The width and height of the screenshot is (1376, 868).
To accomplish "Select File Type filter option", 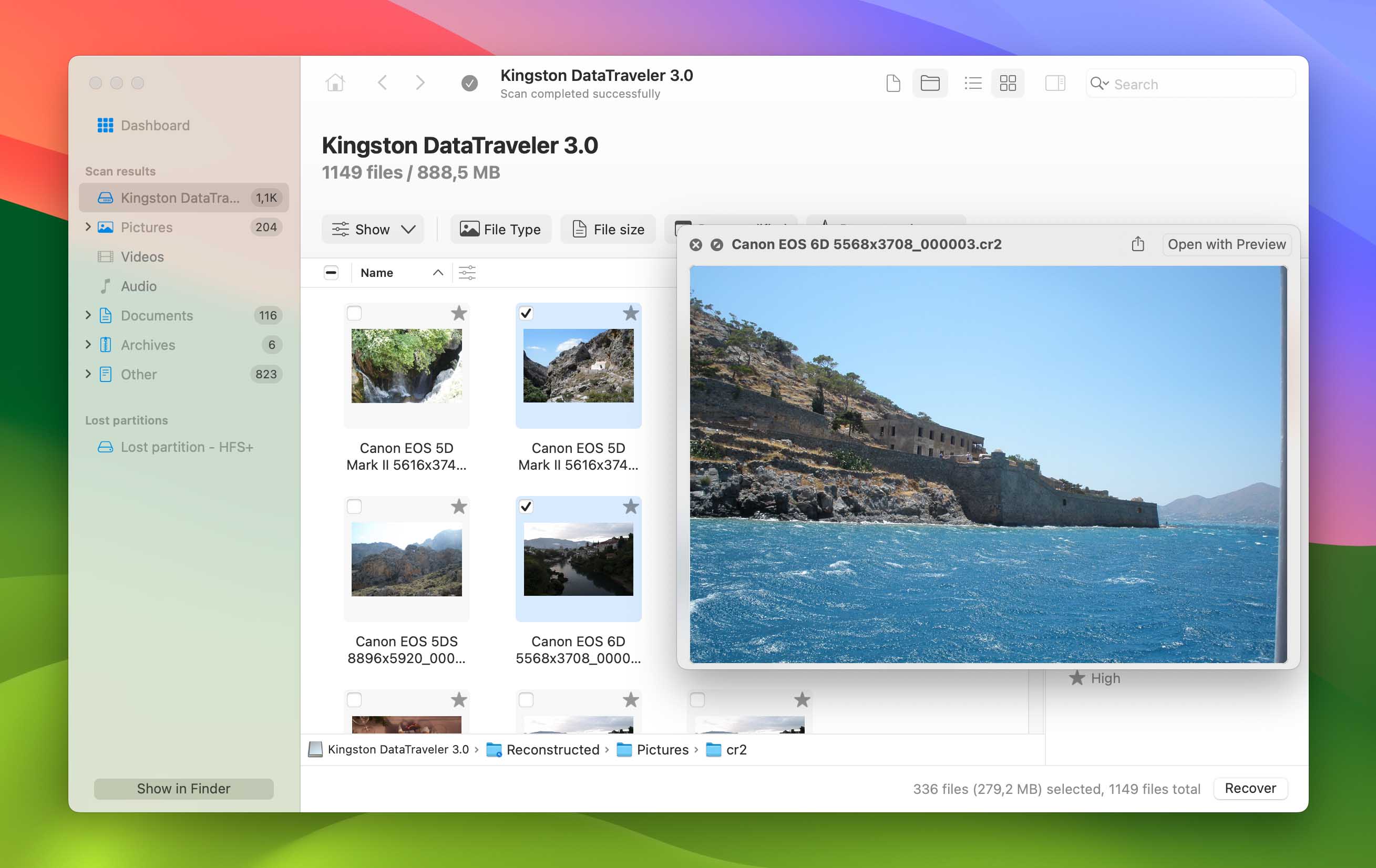I will click(500, 228).
